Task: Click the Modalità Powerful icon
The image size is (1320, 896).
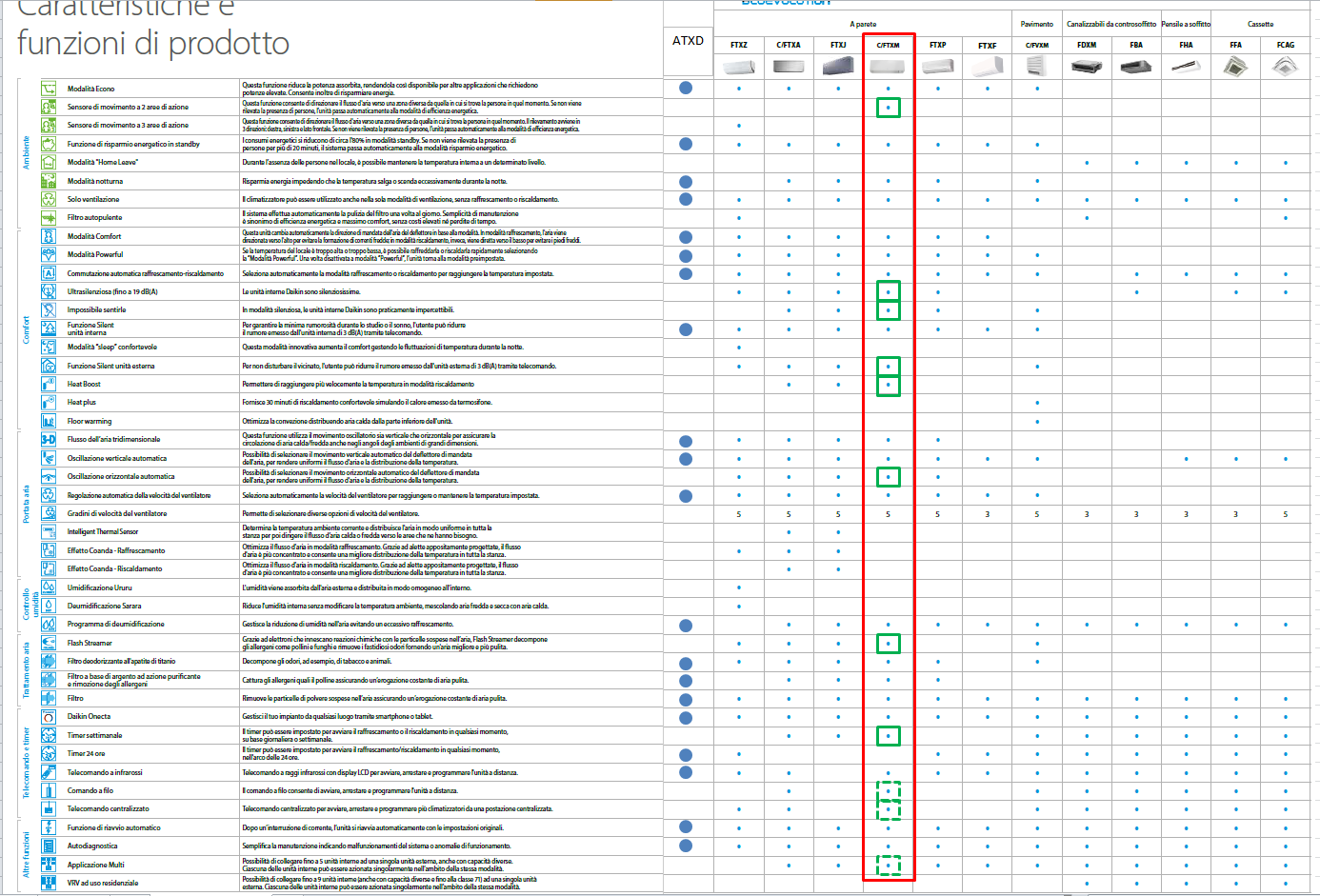Action: pyautogui.click(x=49, y=254)
